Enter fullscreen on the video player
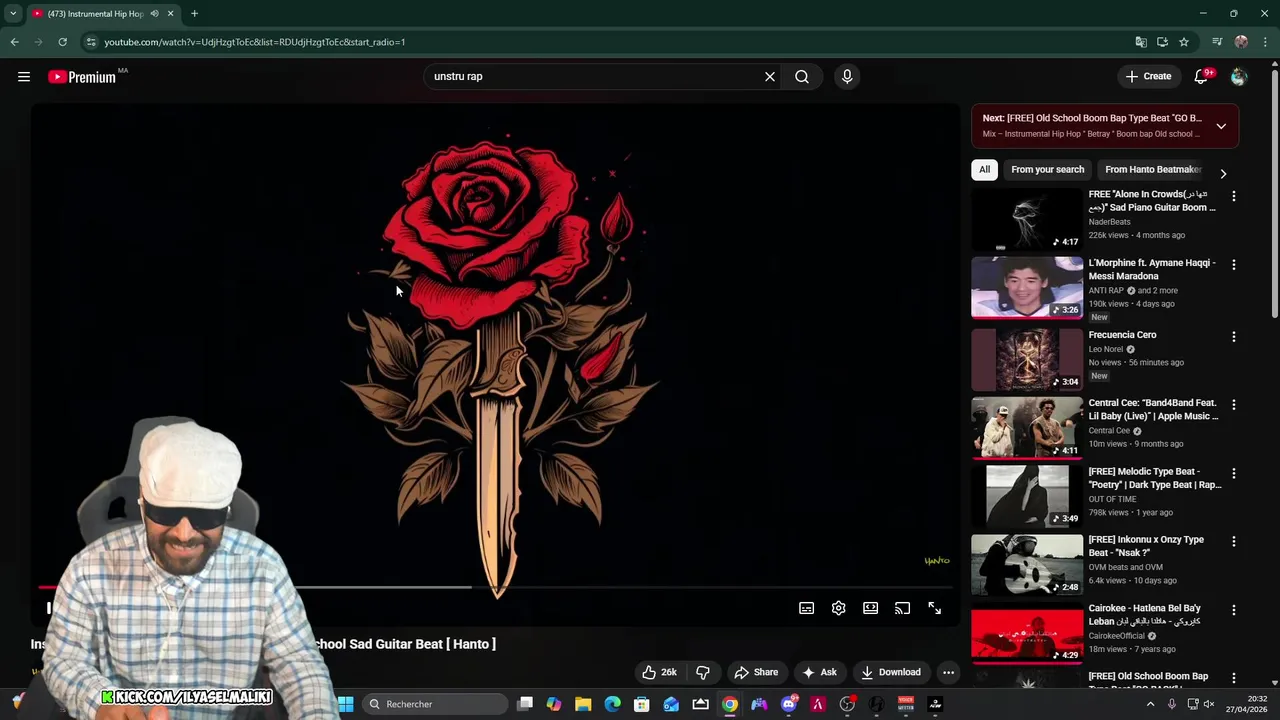The width and height of the screenshot is (1280, 720). pos(935,608)
